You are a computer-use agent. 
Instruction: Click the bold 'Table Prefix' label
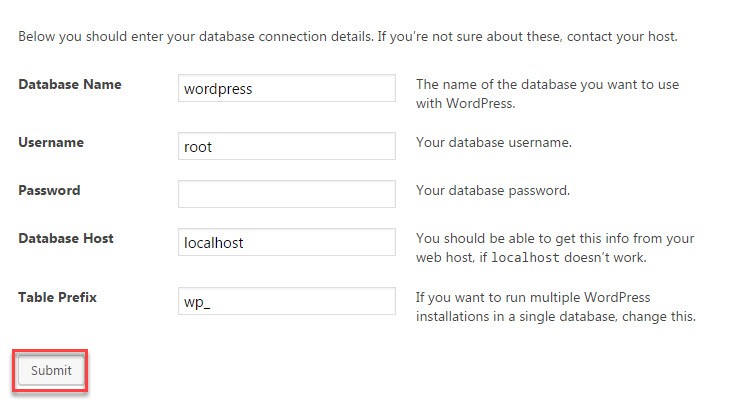(57, 297)
